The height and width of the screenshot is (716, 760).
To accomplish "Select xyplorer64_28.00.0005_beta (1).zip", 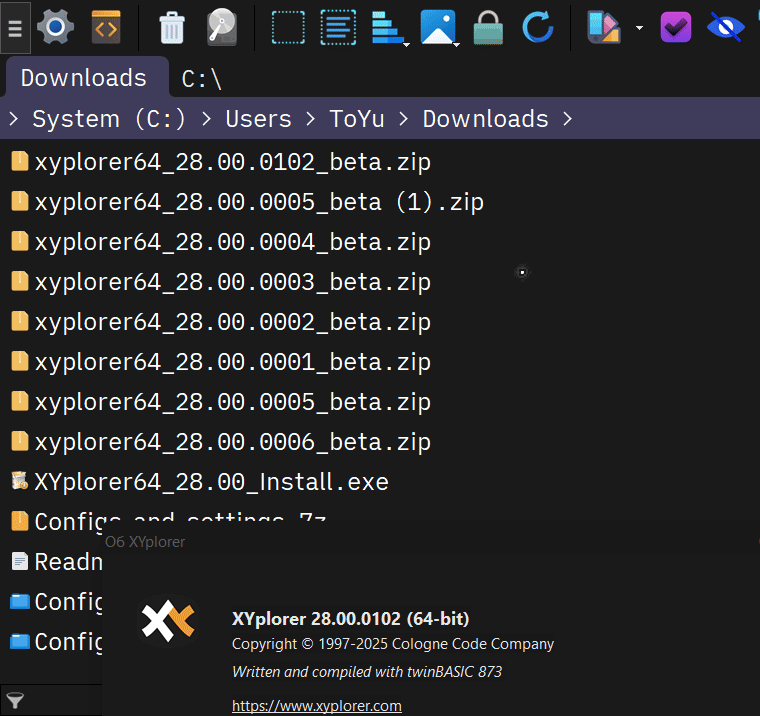I will click(259, 202).
